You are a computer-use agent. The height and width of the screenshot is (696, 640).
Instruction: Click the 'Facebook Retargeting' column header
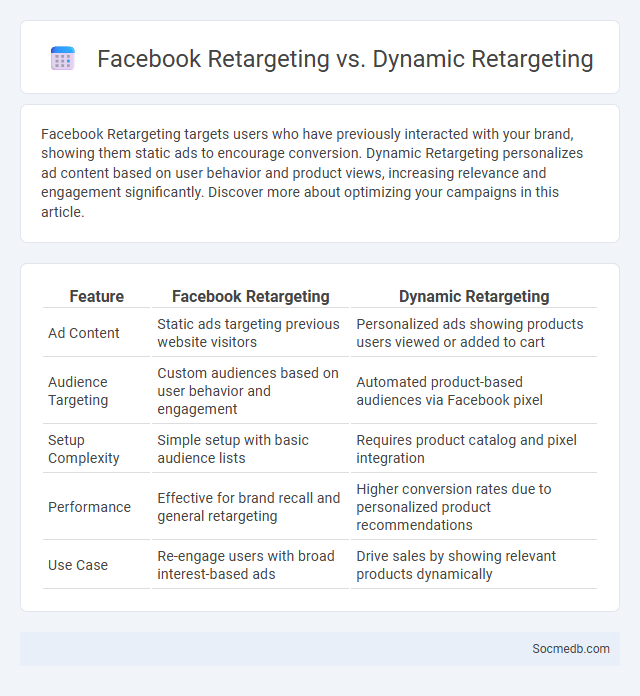point(250,297)
